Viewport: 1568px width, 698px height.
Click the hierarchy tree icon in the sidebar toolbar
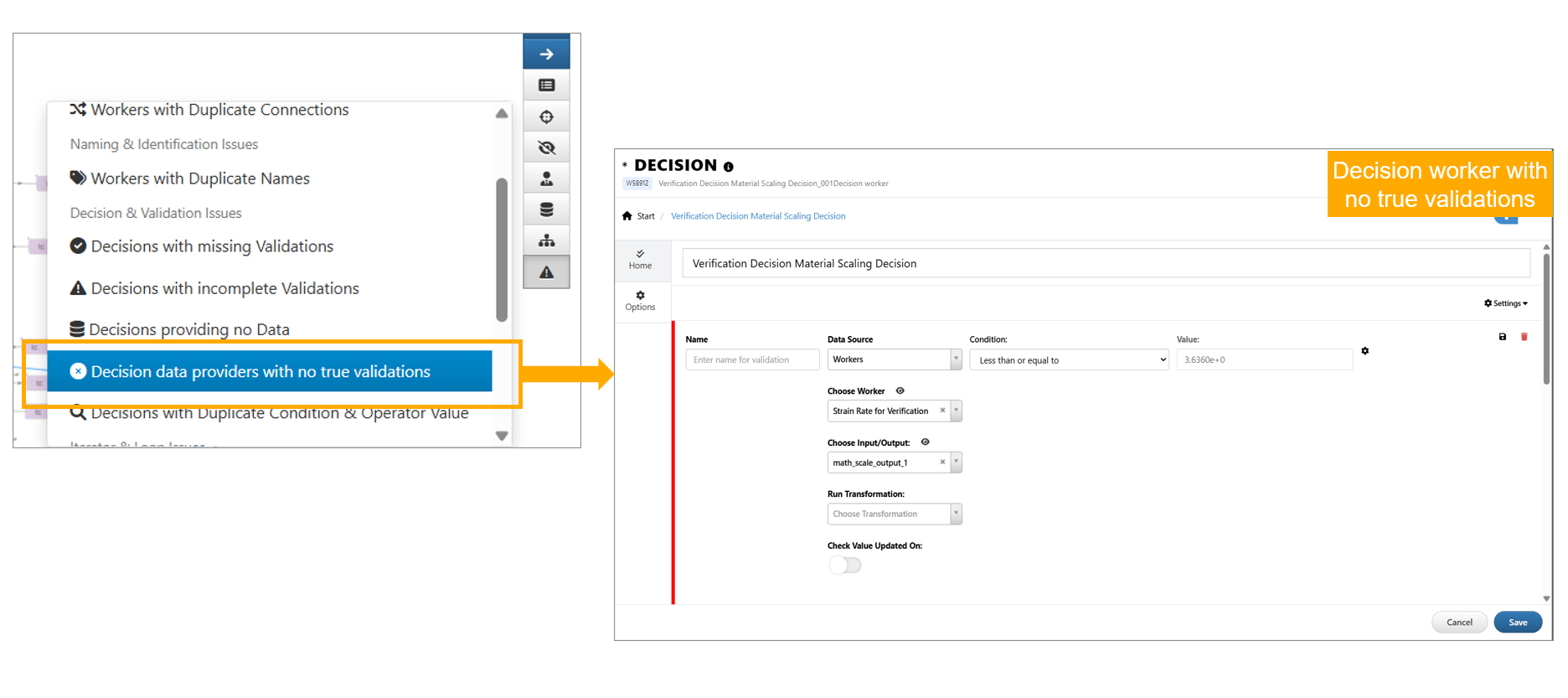coord(546,241)
